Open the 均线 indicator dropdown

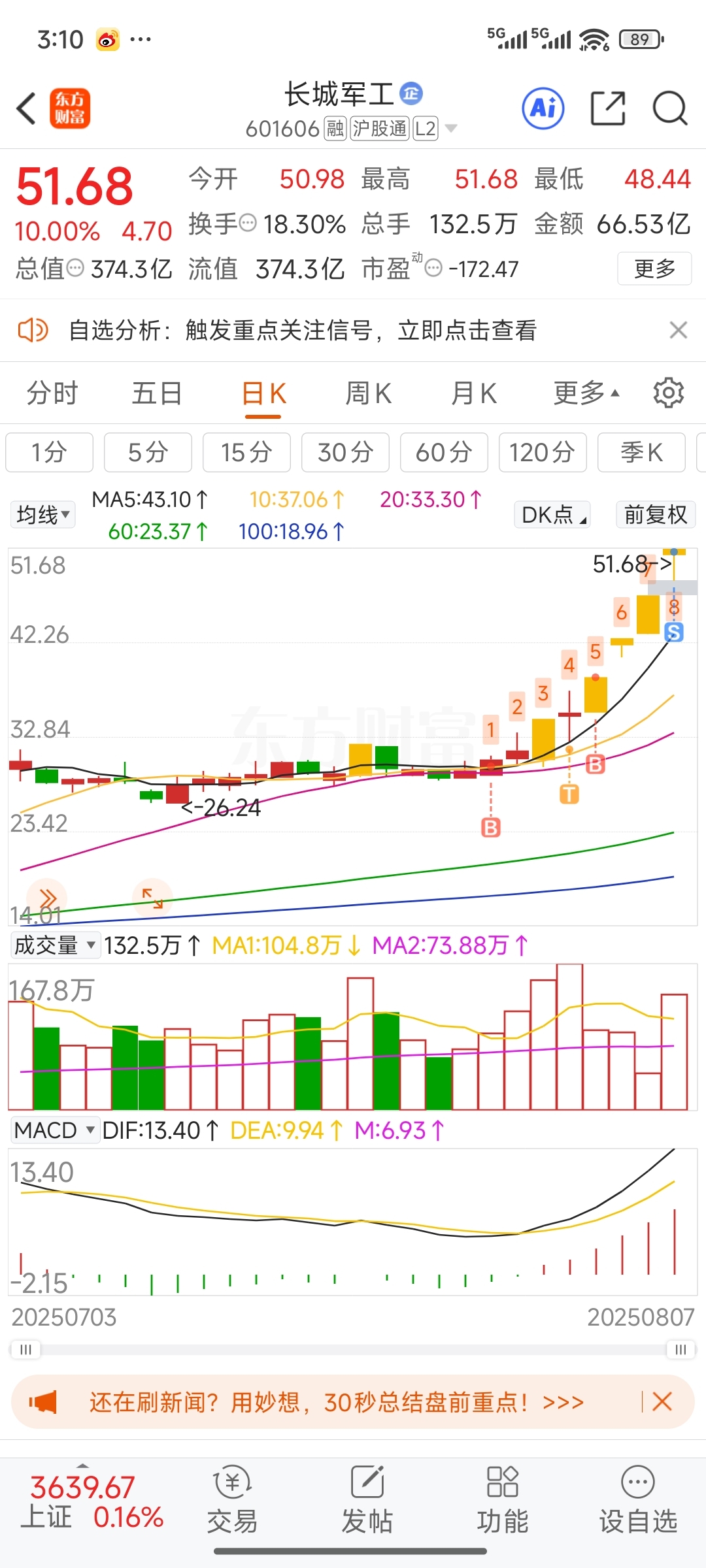[42, 515]
